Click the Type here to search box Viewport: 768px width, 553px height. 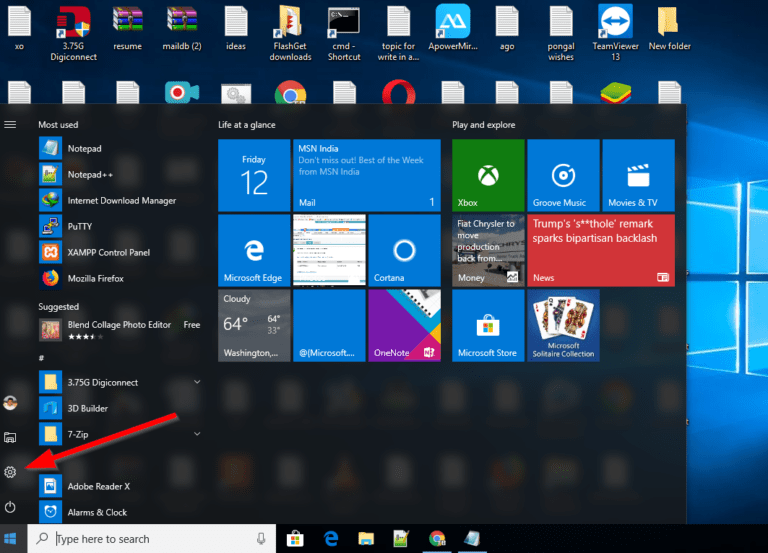(151, 539)
